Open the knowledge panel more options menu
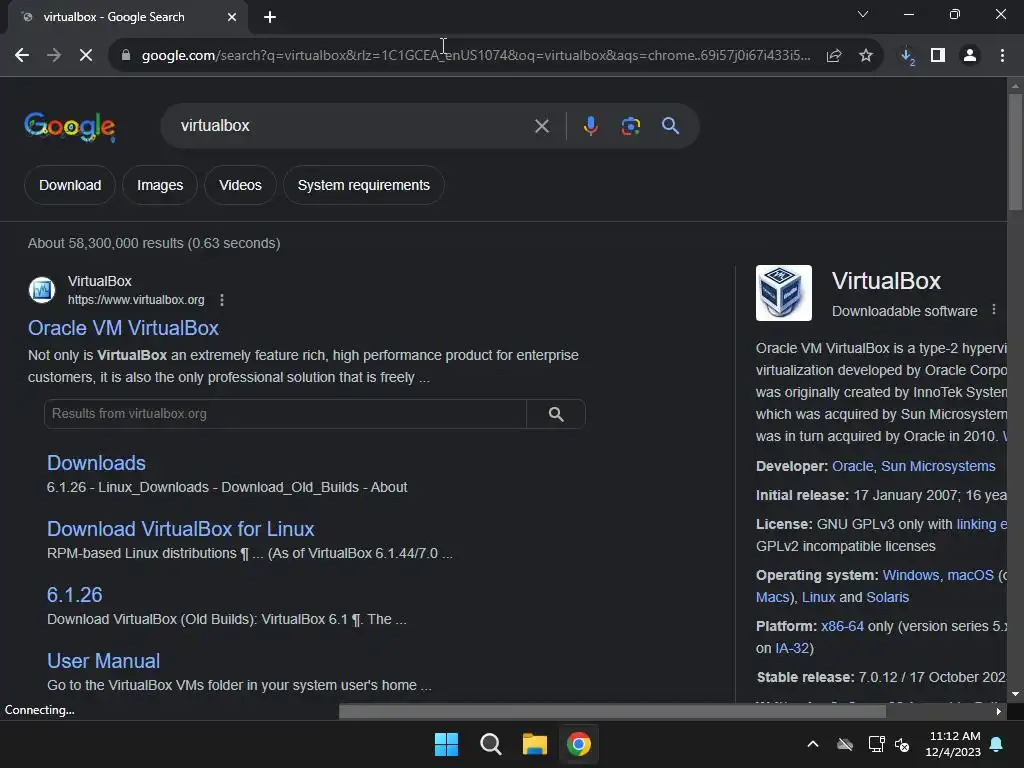Viewport: 1024px width, 768px height. point(994,310)
